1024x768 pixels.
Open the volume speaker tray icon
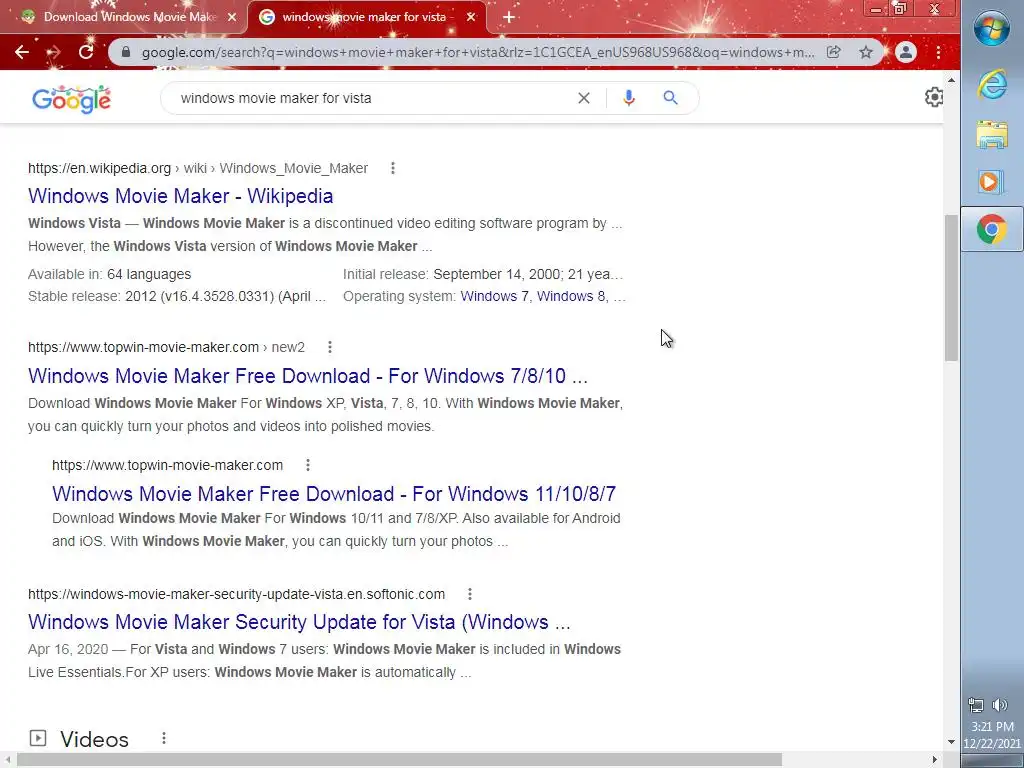pyautogui.click(x=1000, y=705)
